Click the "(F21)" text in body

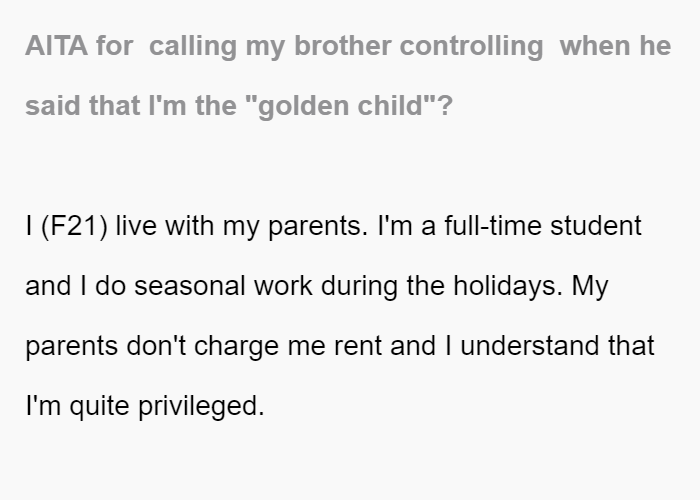coord(74,226)
